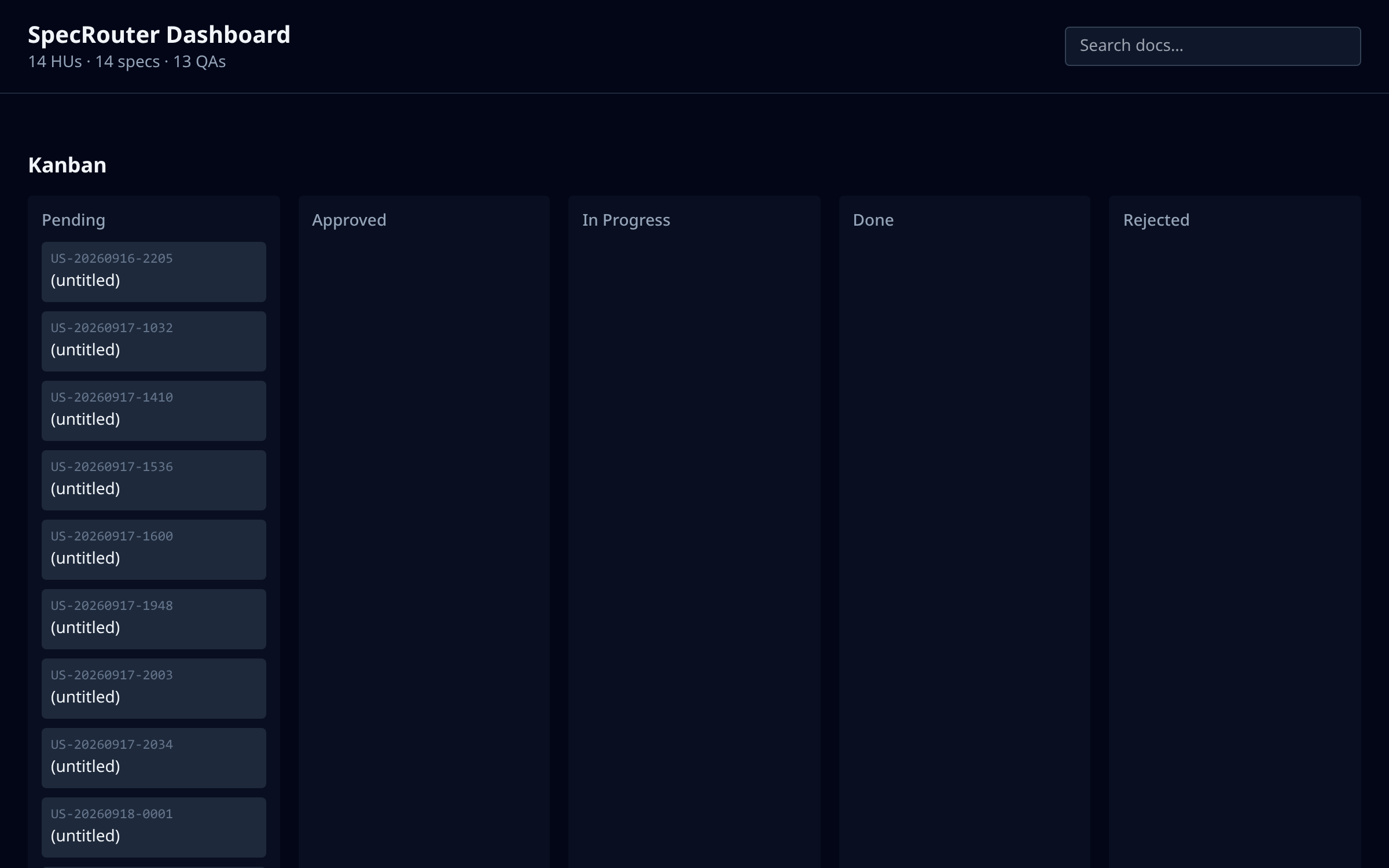Click the SpecRouter Dashboard title
Image resolution: width=1389 pixels, height=868 pixels.
tap(159, 35)
